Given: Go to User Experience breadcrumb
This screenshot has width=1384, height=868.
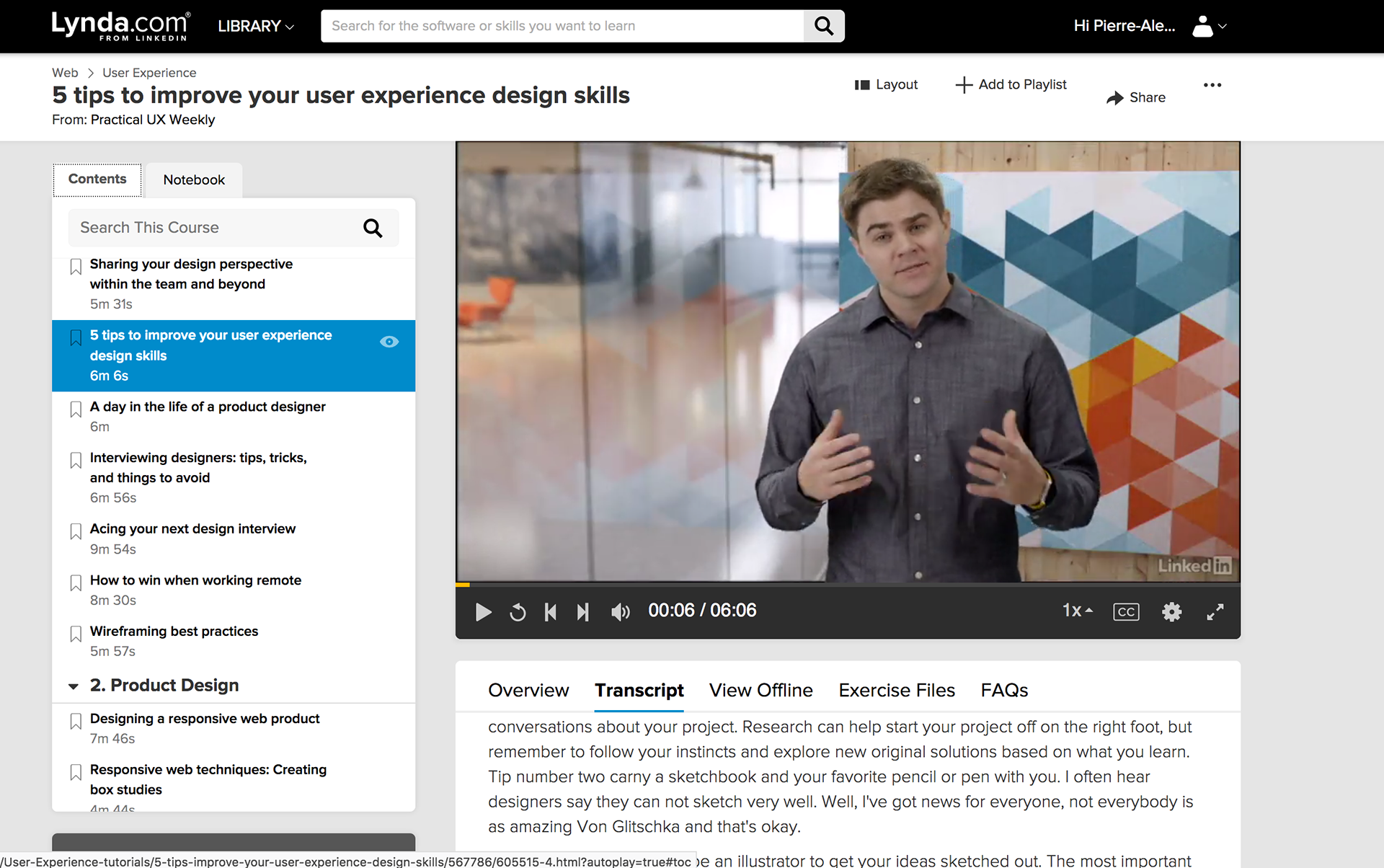Looking at the screenshot, I should coord(149,73).
